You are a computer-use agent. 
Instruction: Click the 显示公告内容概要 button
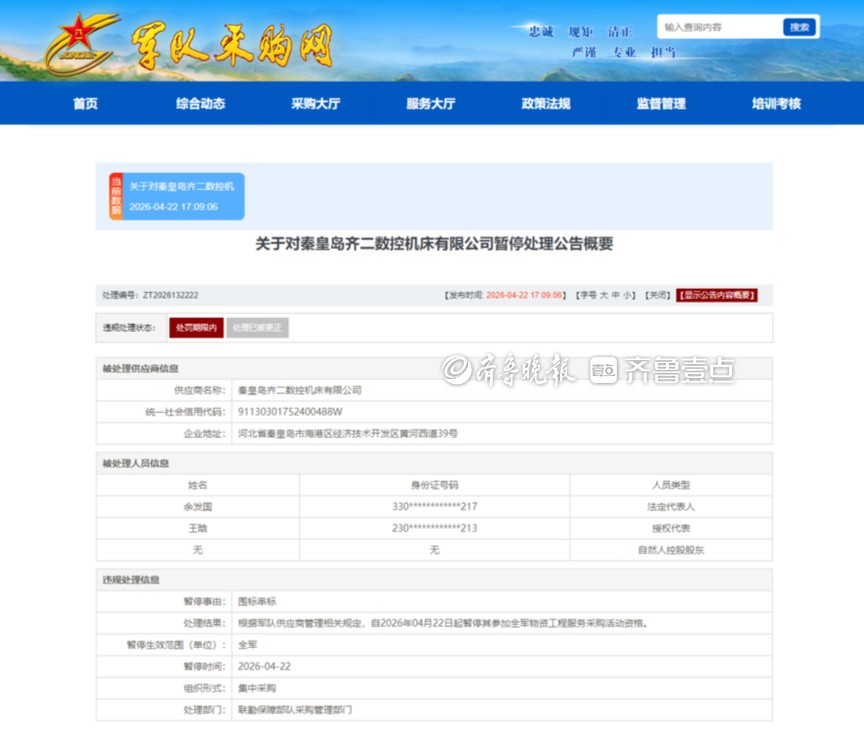716,296
